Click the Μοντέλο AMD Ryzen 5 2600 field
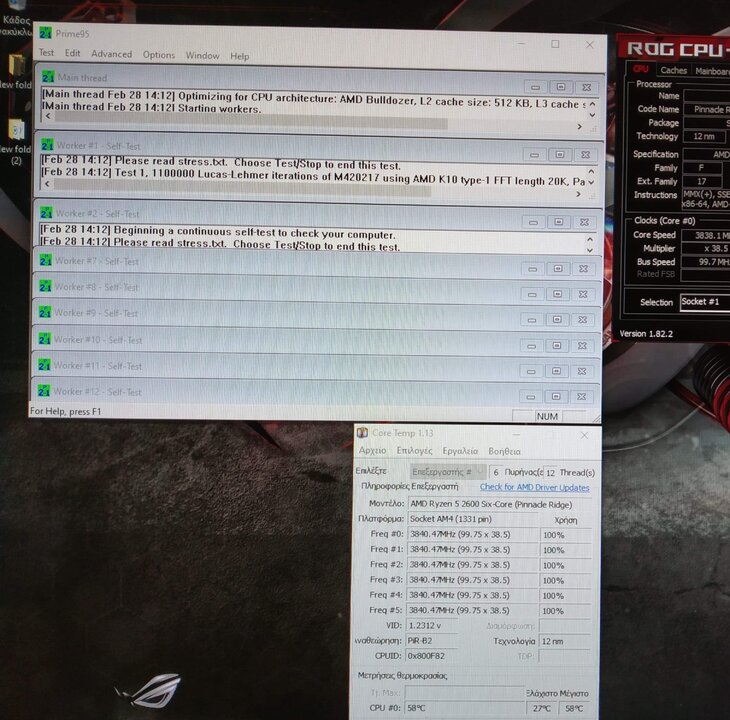 pyautogui.click(x=500, y=504)
